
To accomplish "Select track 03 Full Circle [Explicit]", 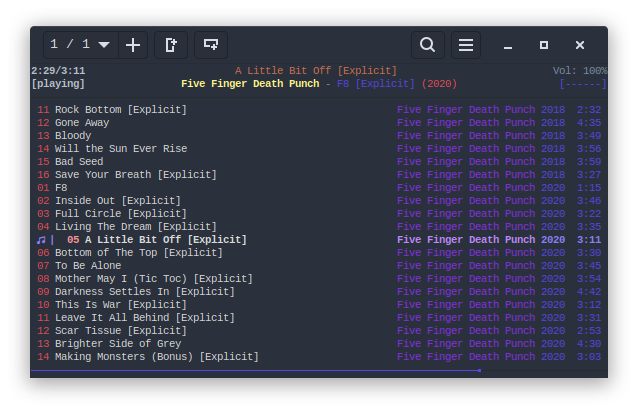I will (319, 214).
